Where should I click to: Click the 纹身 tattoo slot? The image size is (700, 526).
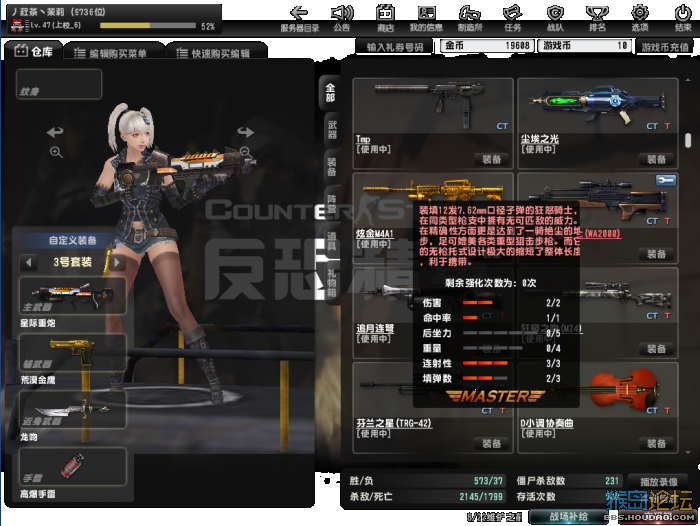[59, 84]
